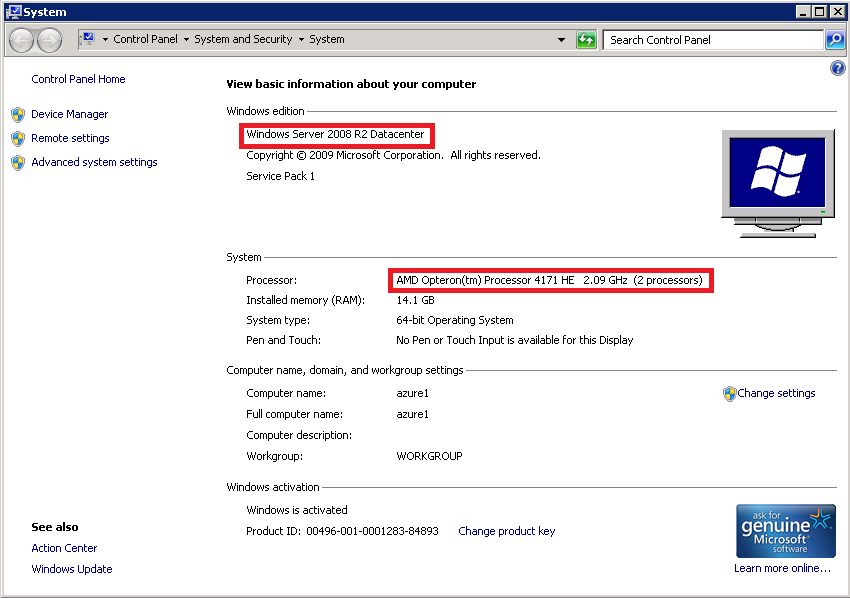850x598 pixels.
Task: Open address bar history dropdown
Action: (x=561, y=40)
